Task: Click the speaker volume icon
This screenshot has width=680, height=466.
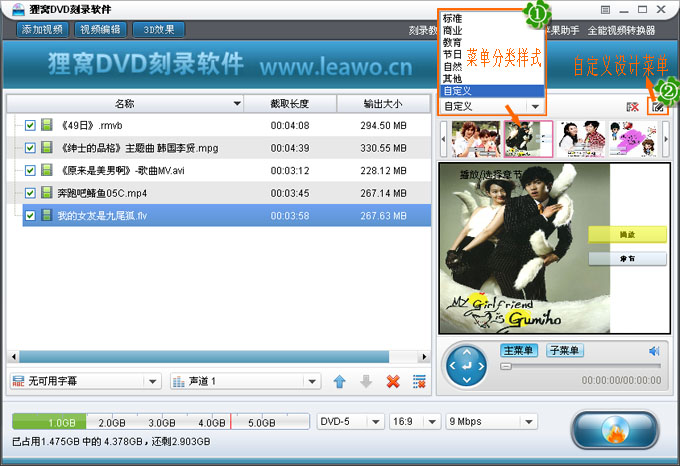Action: pyautogui.click(x=654, y=351)
